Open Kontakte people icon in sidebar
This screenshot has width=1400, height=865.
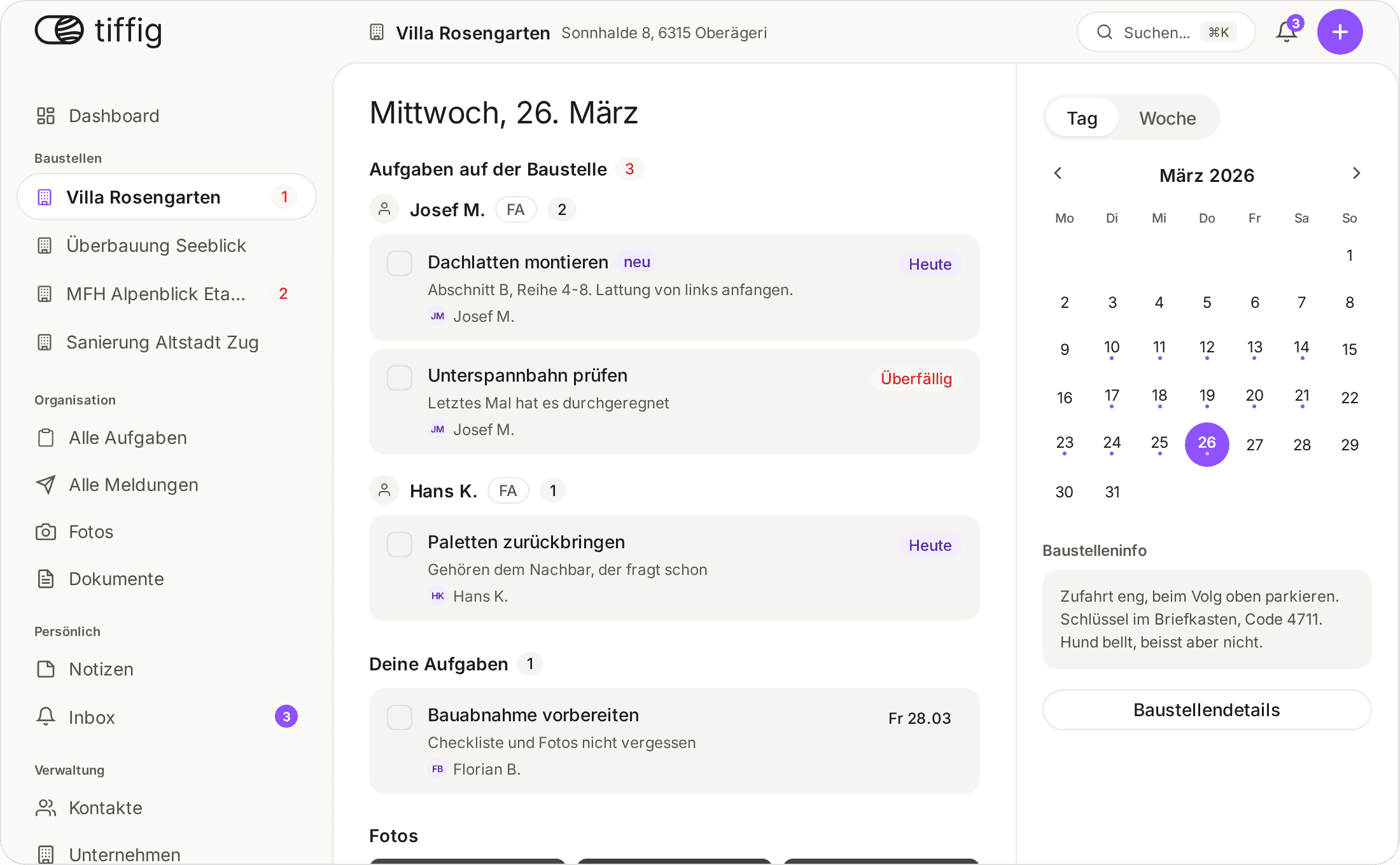click(46, 808)
